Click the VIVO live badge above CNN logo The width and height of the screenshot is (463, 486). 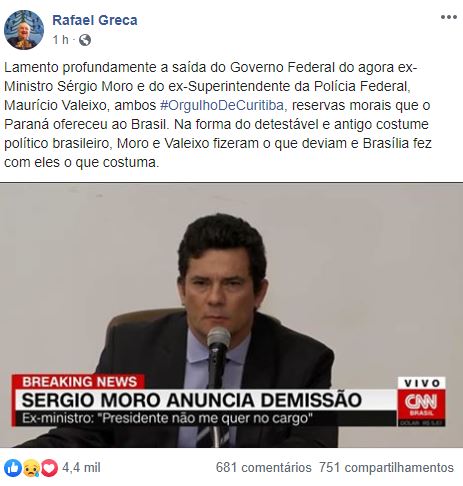tap(422, 383)
